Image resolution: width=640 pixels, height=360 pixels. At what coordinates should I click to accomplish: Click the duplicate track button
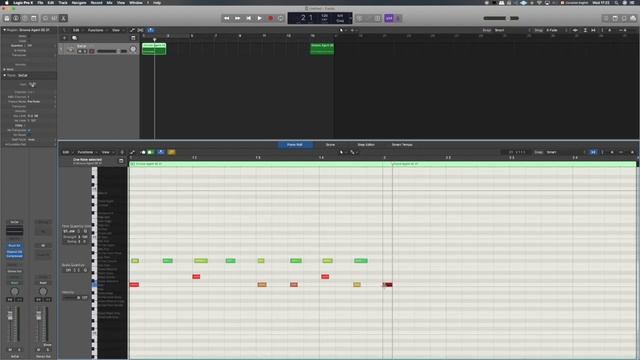click(74, 38)
